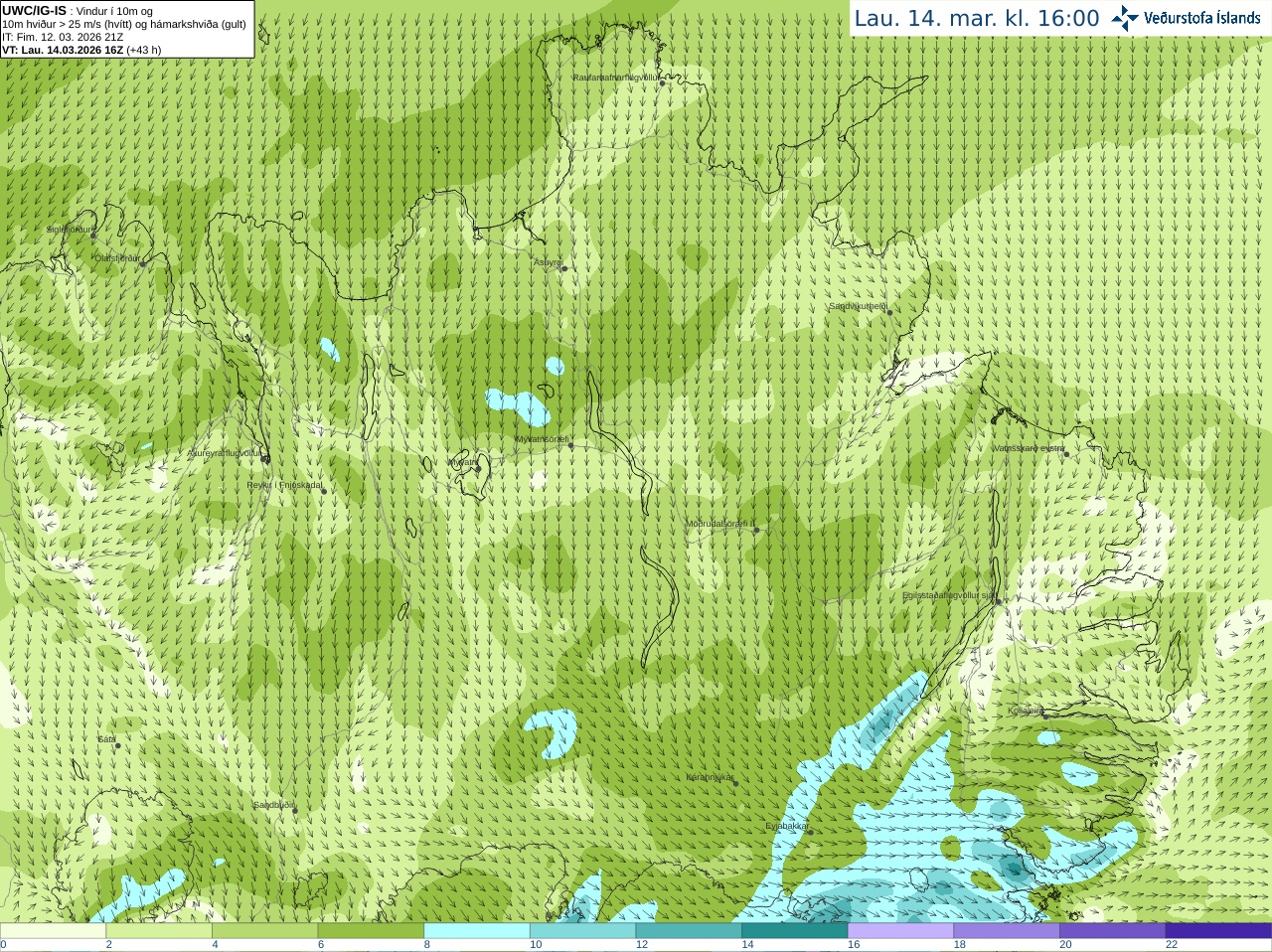Viewport: 1272px width, 952px height.
Task: Pick the 20–22 m/s violet legend swatch
Action: 1113,931
